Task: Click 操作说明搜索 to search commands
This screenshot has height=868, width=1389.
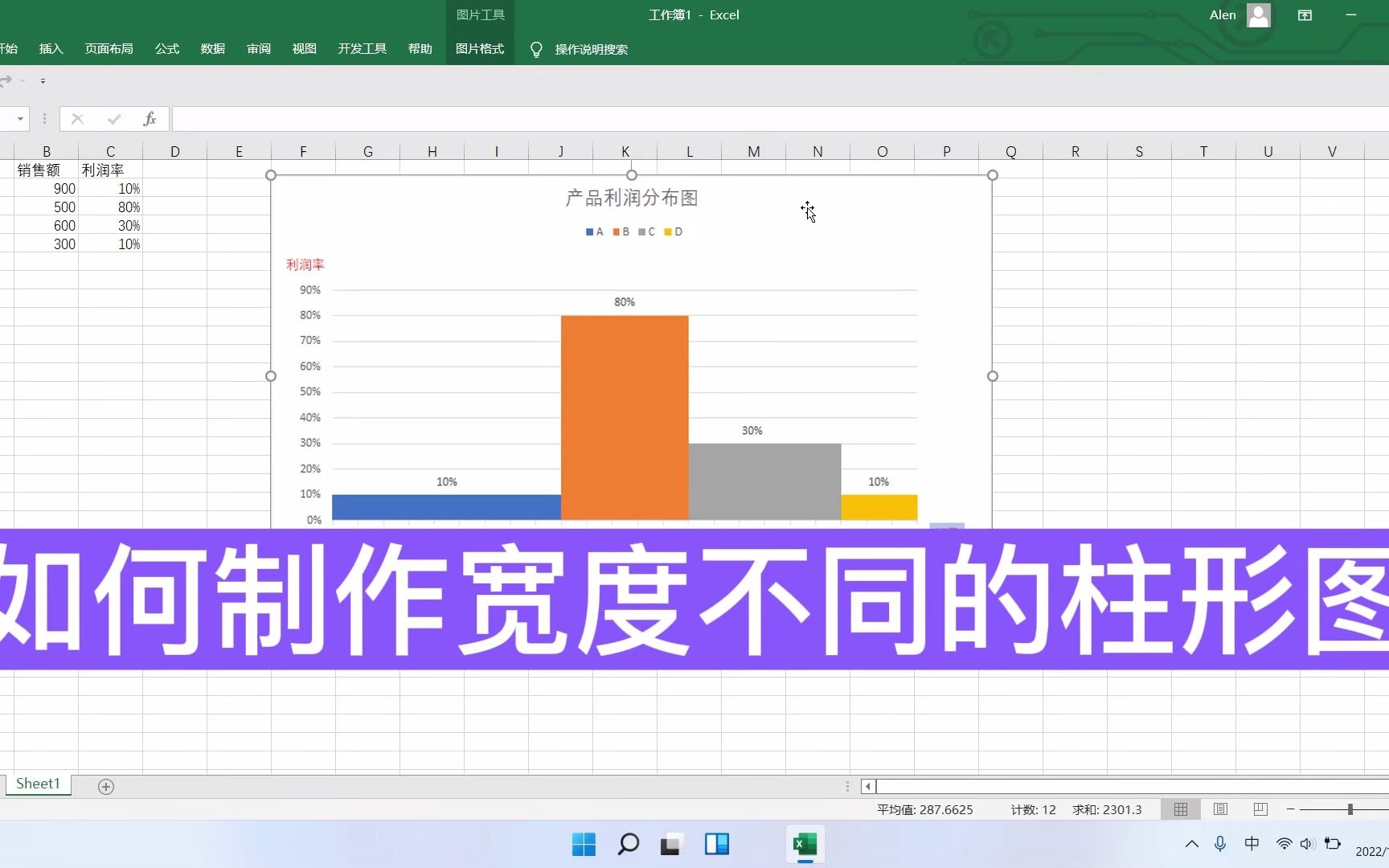Action: pyautogui.click(x=592, y=49)
